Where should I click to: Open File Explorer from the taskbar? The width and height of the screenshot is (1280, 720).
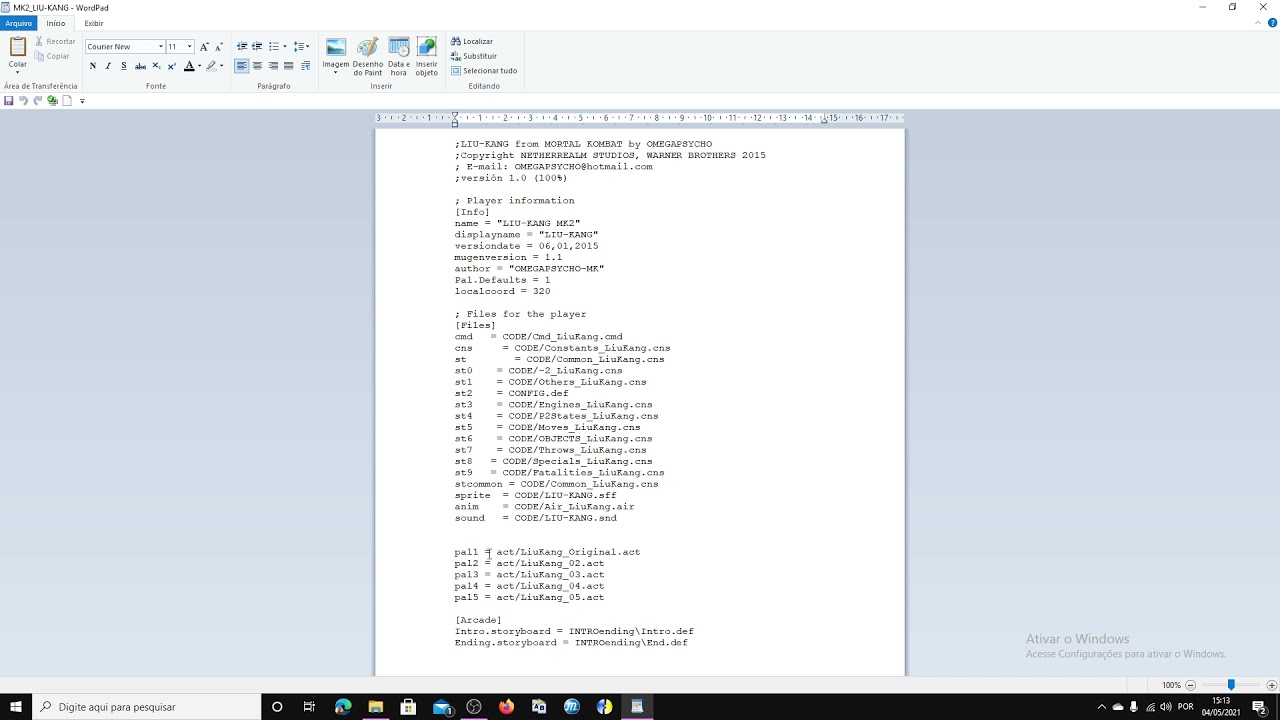point(375,707)
